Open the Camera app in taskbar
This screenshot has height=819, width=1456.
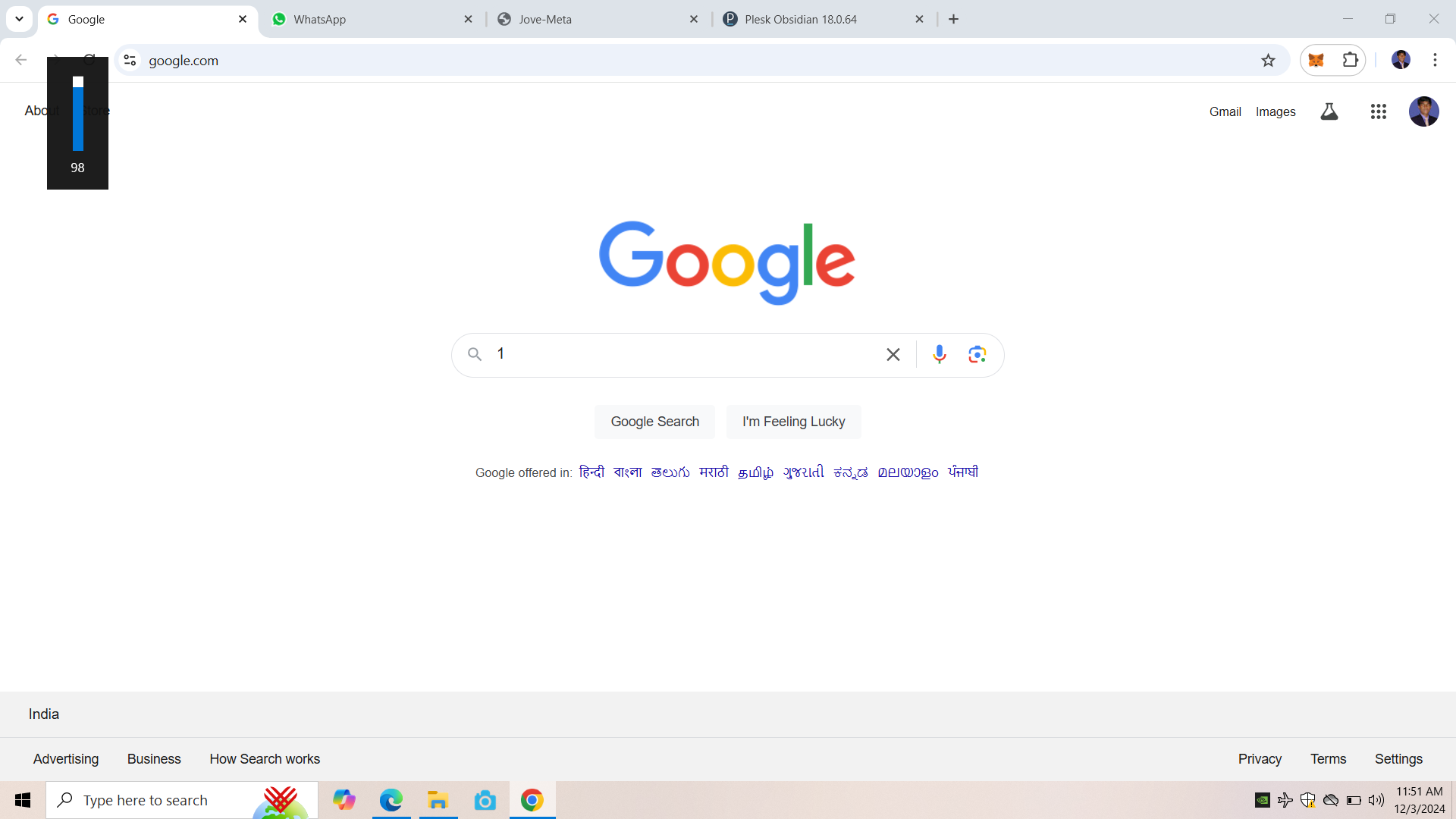click(x=485, y=800)
